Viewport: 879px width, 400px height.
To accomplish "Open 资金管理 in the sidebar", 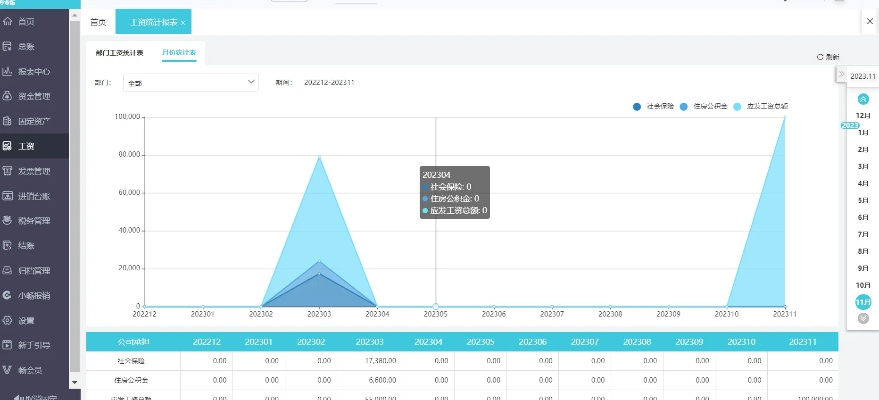I will pos(34,96).
